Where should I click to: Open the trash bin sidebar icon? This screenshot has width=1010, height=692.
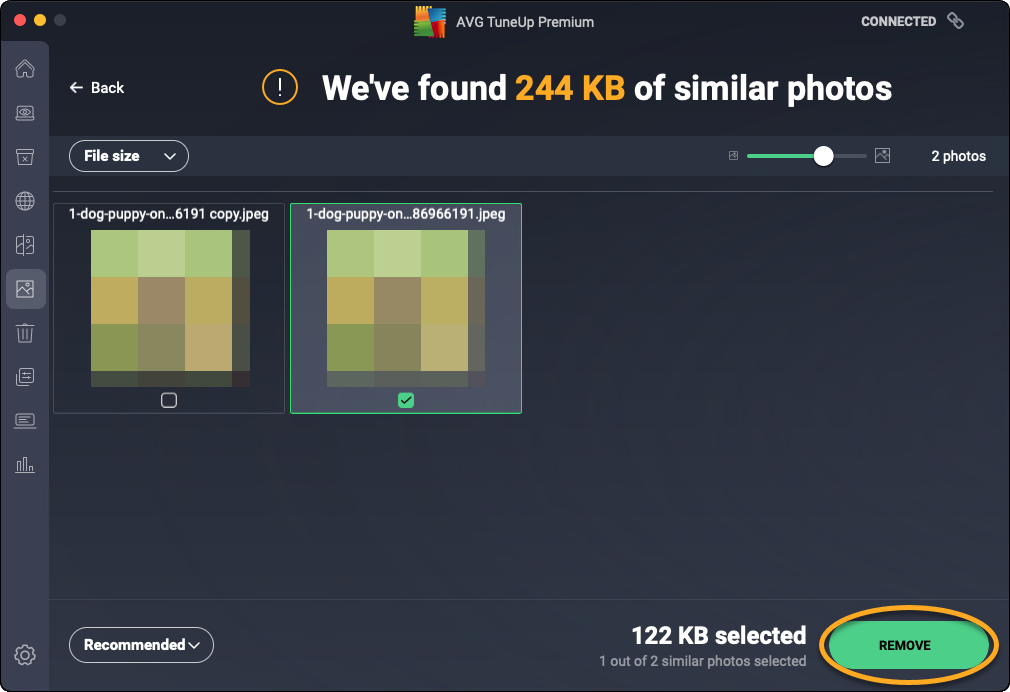click(x=25, y=333)
